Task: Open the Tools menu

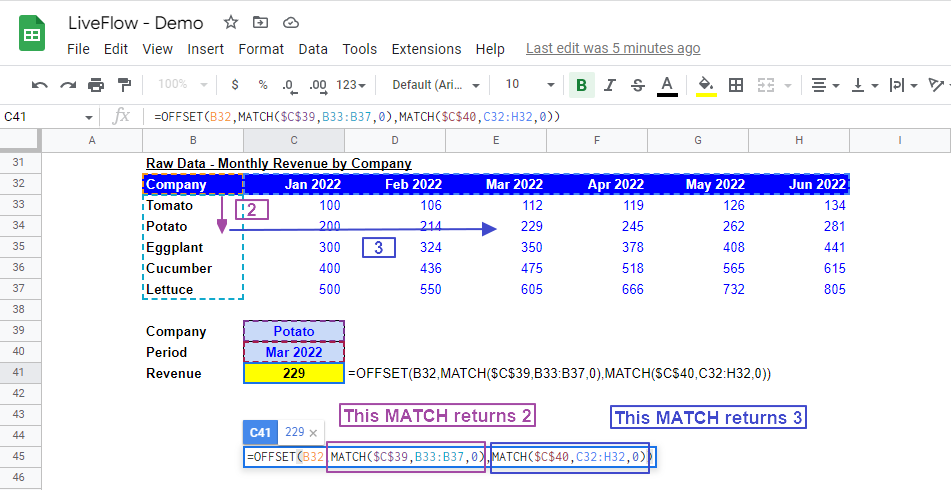Action: [360, 49]
